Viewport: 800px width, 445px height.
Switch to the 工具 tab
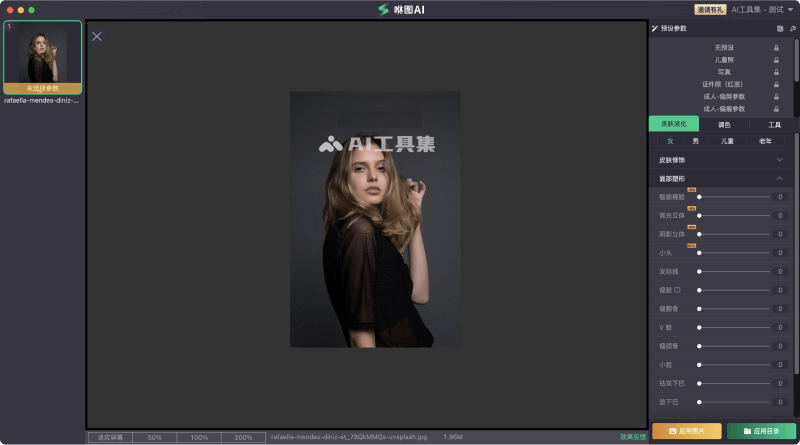[774, 125]
